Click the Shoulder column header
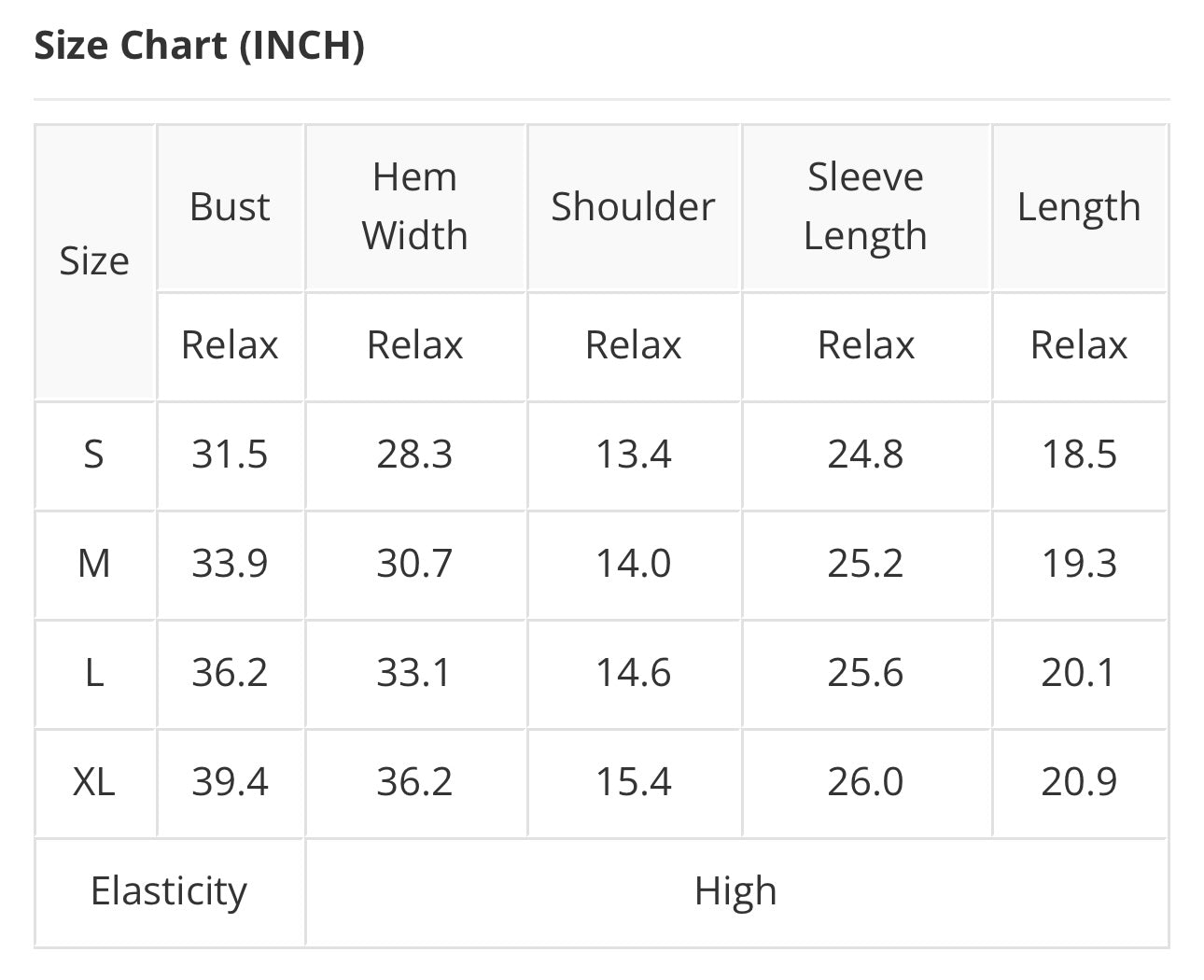 coord(633,206)
